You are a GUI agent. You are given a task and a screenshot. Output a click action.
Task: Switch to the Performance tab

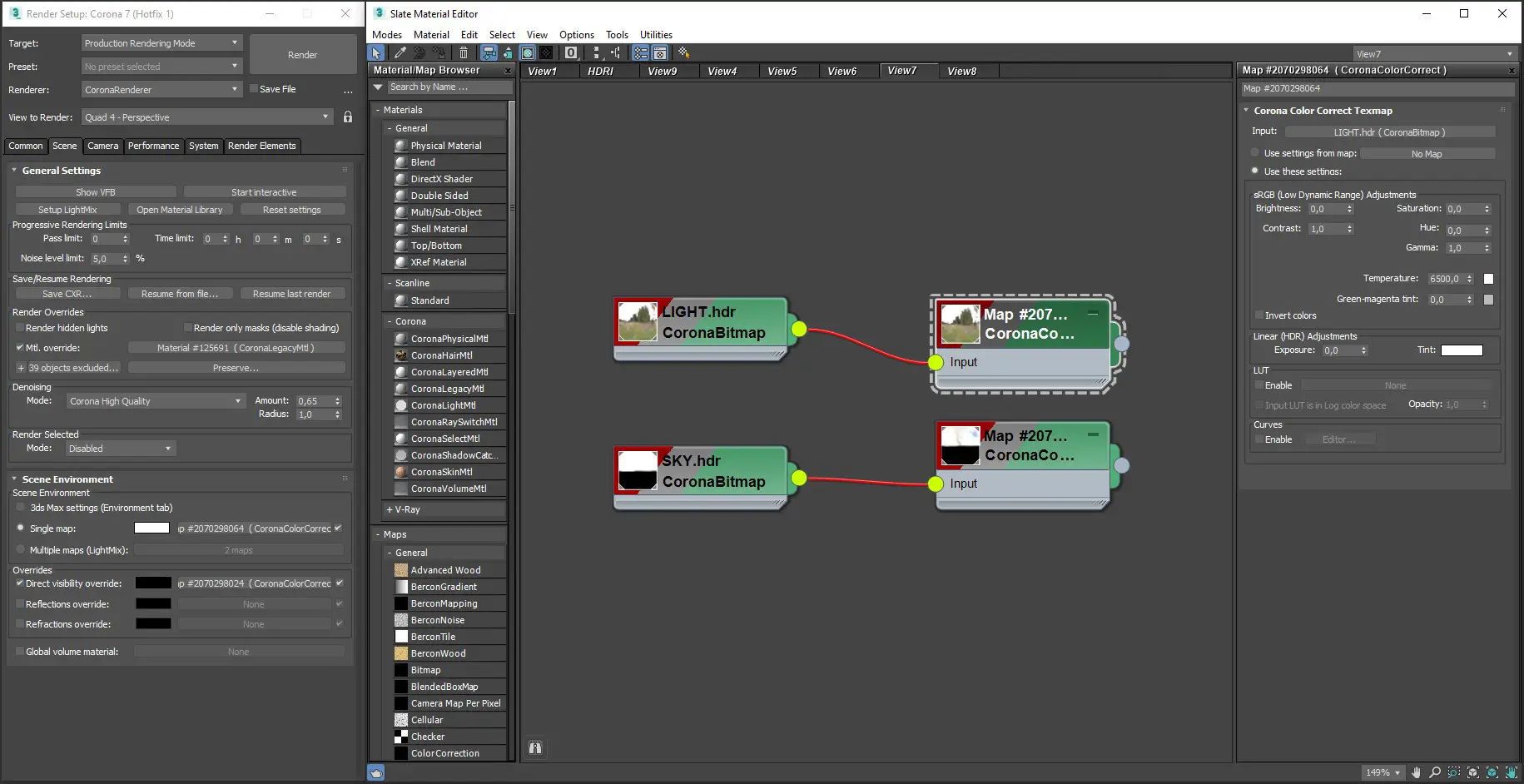coord(153,146)
